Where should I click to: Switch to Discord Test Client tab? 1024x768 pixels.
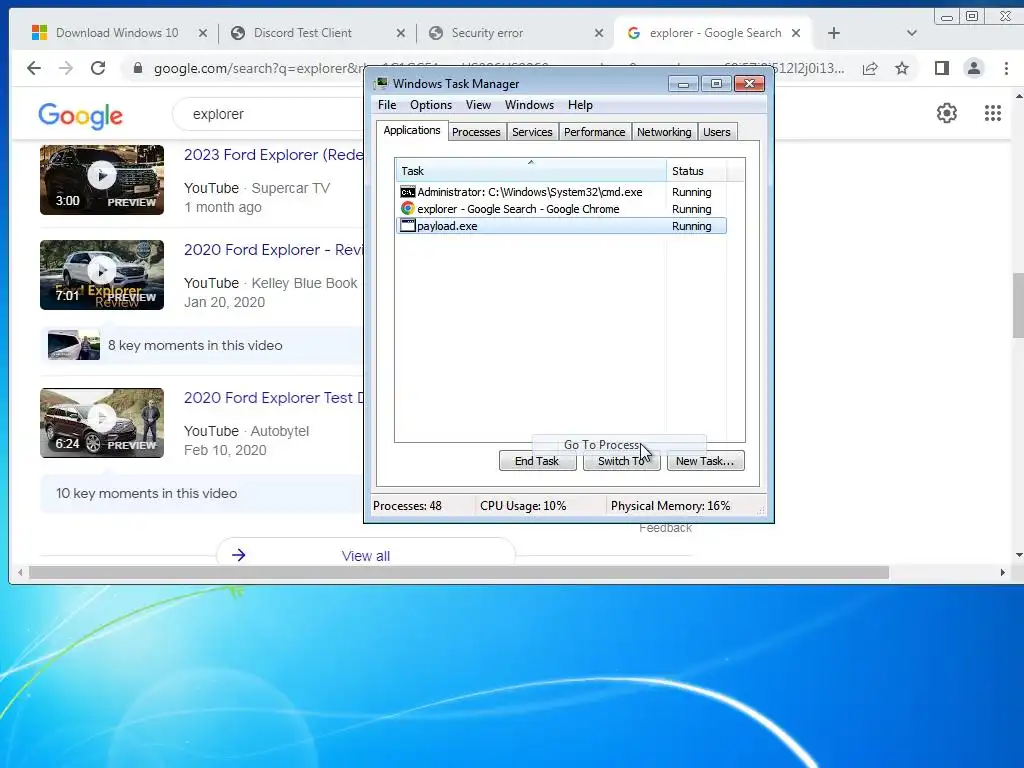click(303, 33)
